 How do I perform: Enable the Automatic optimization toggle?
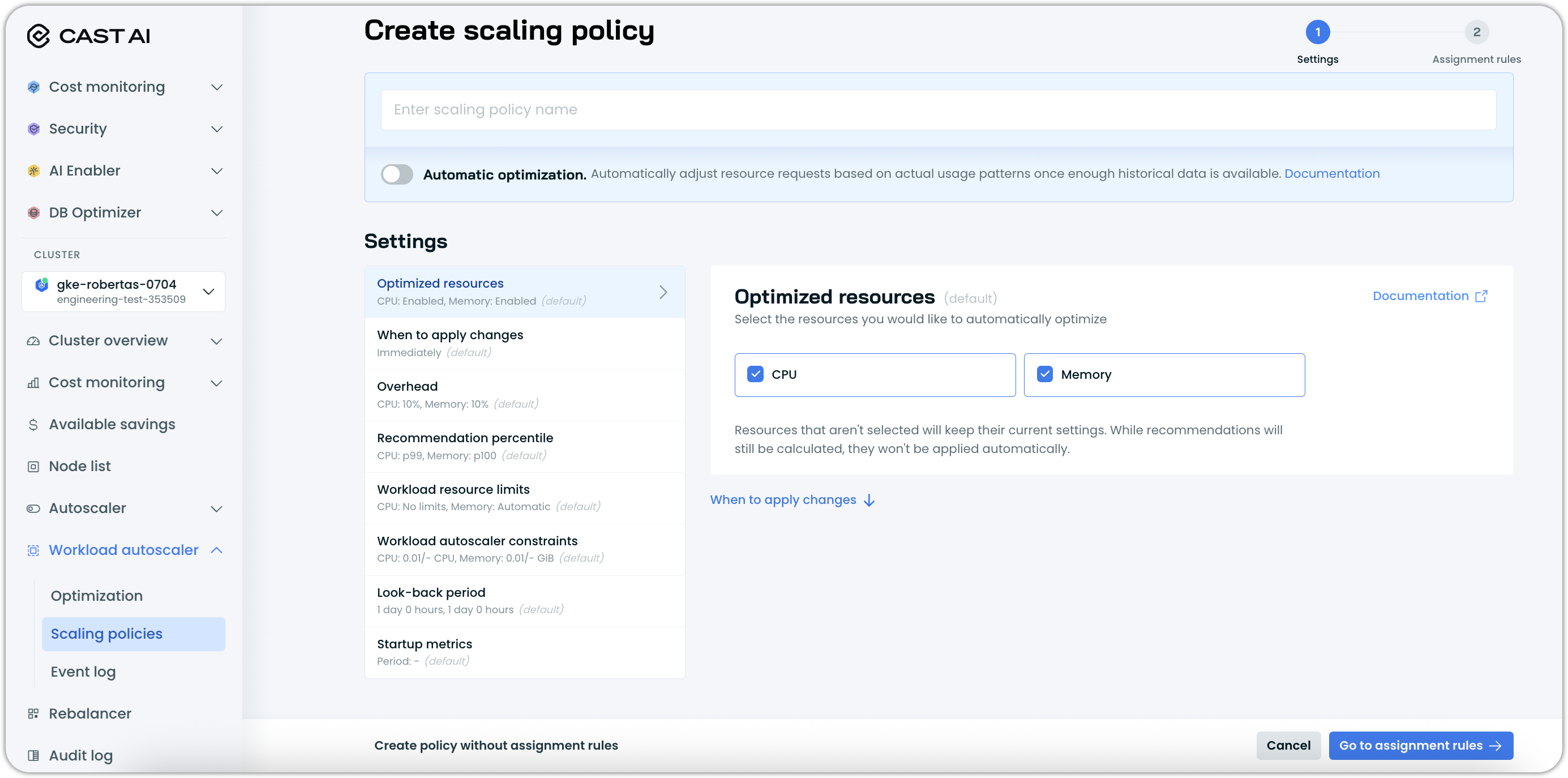[x=397, y=174]
